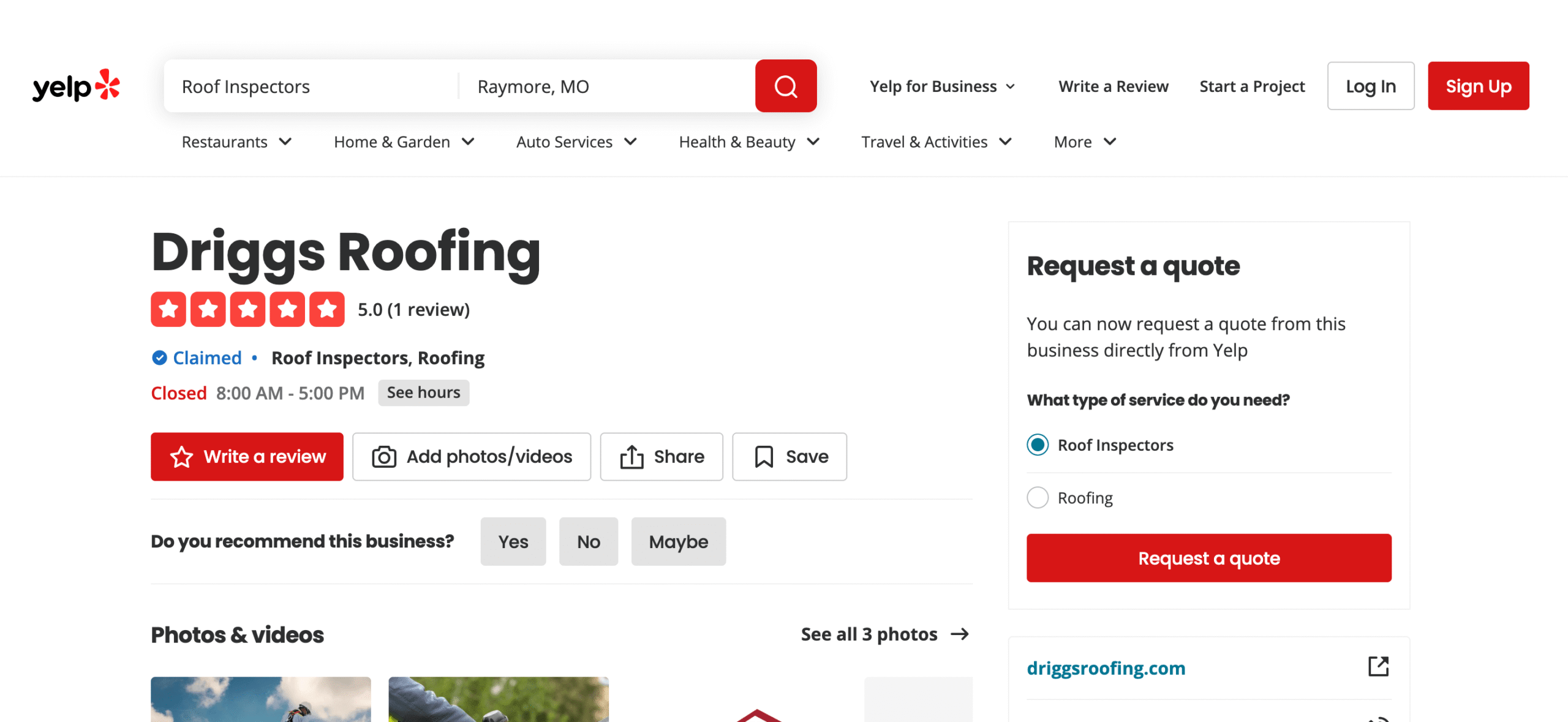Click the camera icon on Add photos/videos
1568x722 pixels.
pyautogui.click(x=384, y=457)
